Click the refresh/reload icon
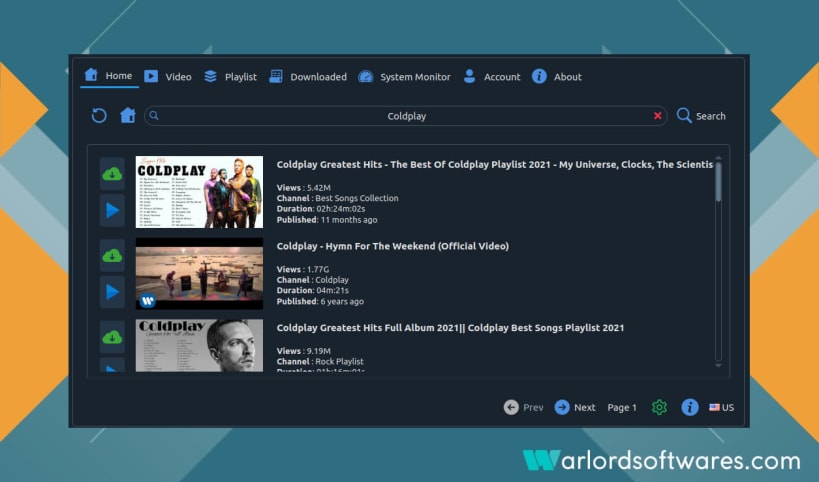 point(99,115)
